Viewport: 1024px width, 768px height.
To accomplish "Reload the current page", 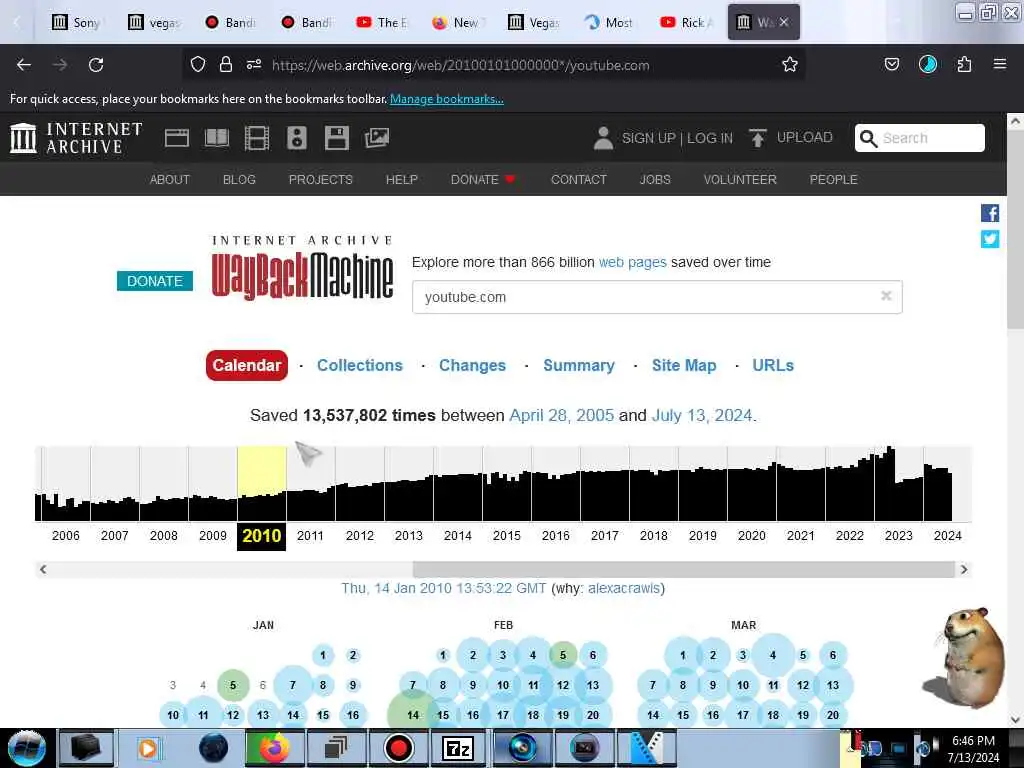I will pos(96,65).
